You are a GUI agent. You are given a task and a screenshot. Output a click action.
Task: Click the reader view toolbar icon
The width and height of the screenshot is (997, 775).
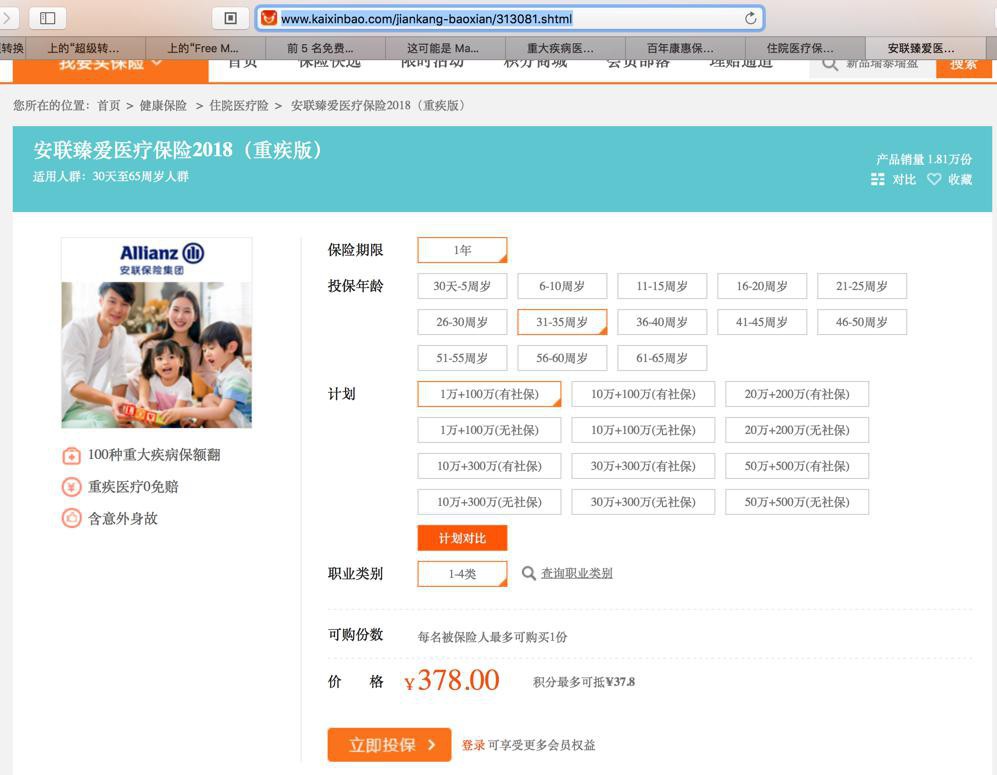coord(231,18)
